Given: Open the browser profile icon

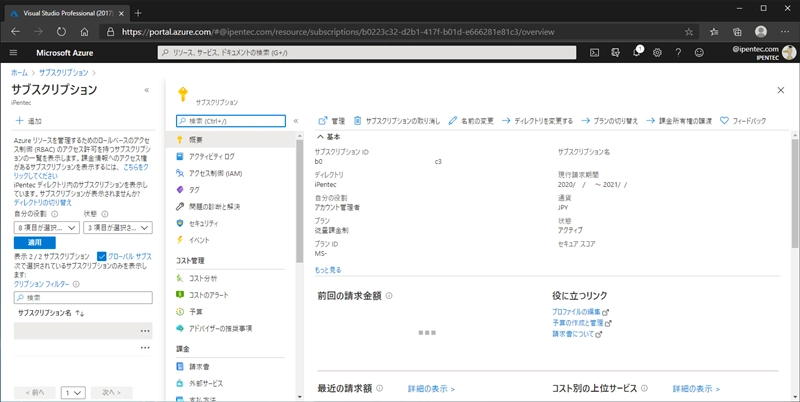Looking at the screenshot, I should point(761,32).
